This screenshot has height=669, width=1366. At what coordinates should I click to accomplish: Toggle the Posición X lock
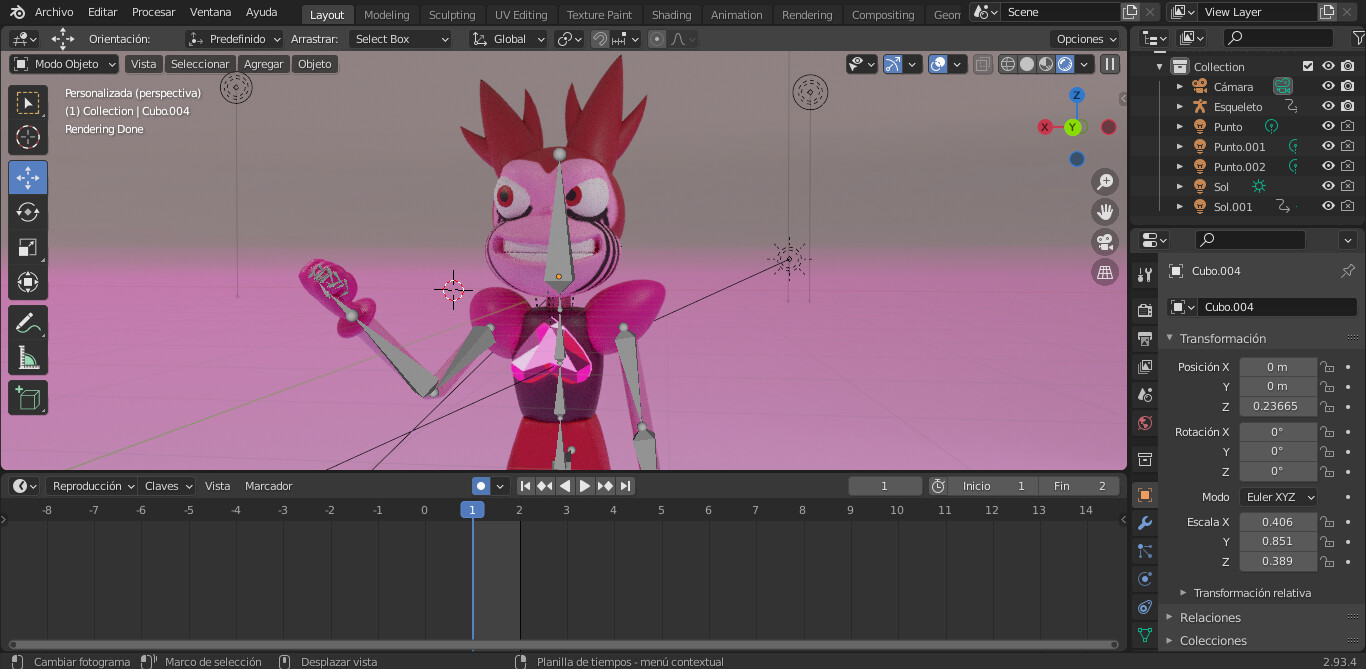pos(1327,367)
